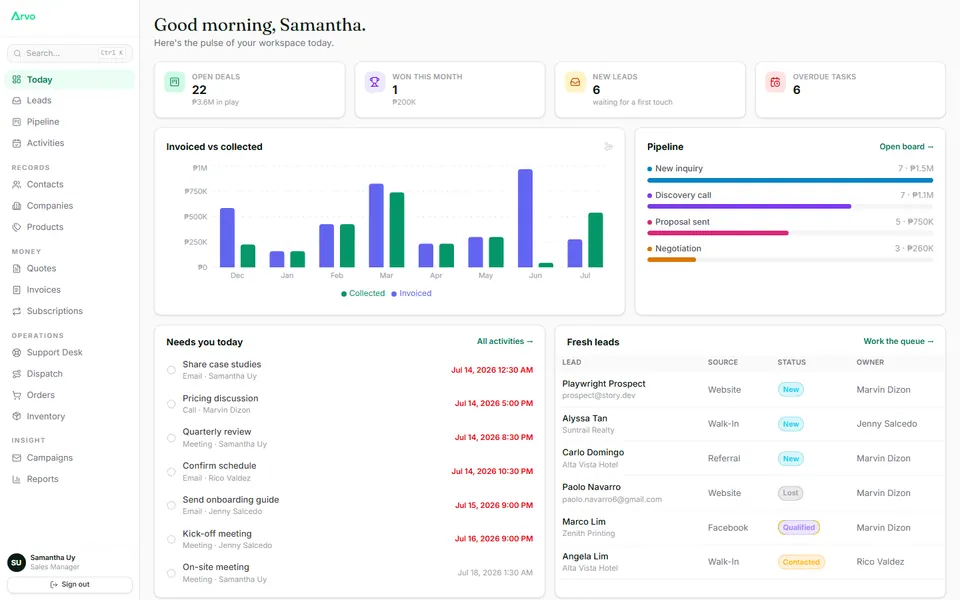960x600 pixels.
Task: Click the Invoices receipt icon
Action: (17, 290)
